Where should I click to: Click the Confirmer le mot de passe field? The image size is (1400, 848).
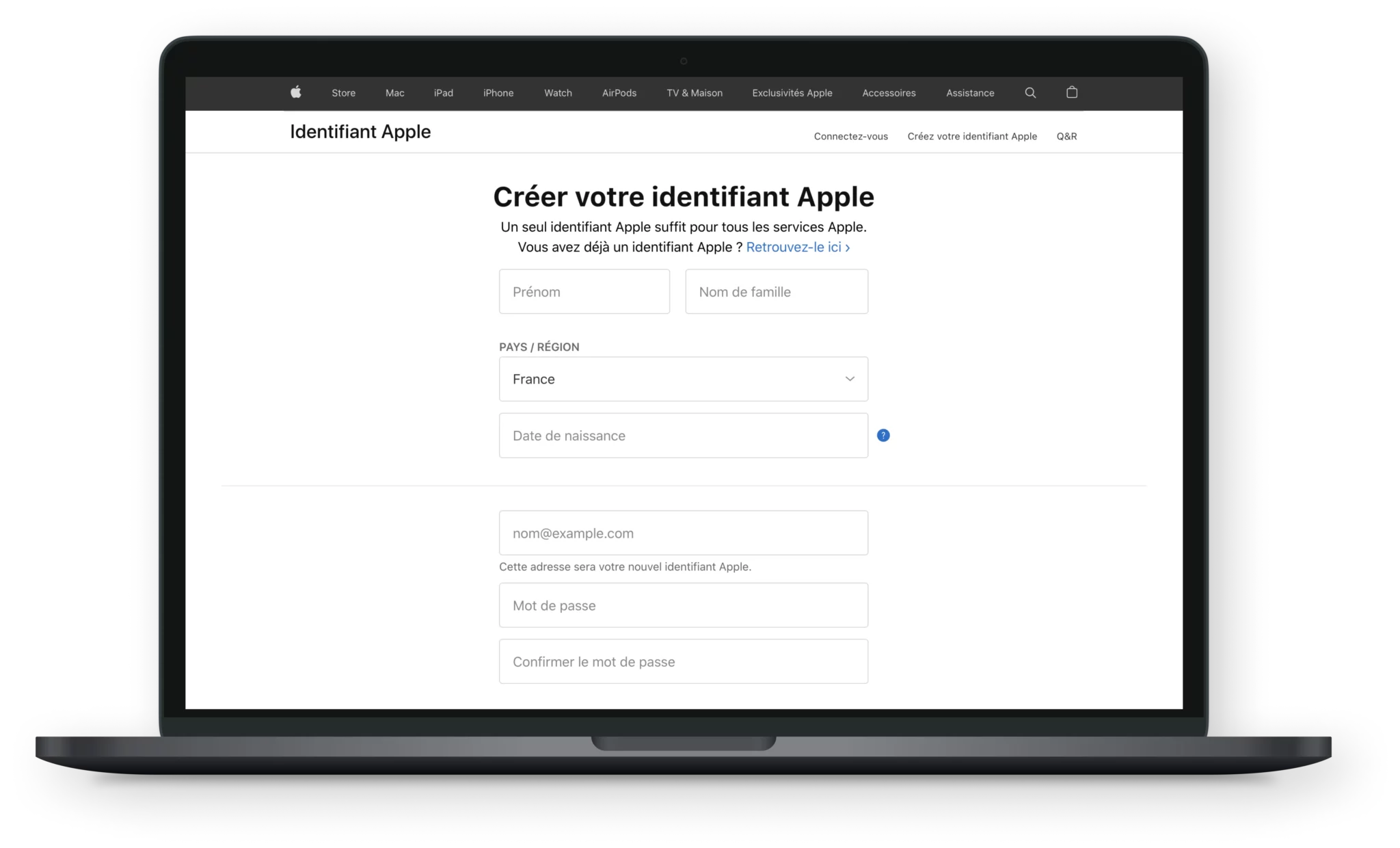point(683,661)
